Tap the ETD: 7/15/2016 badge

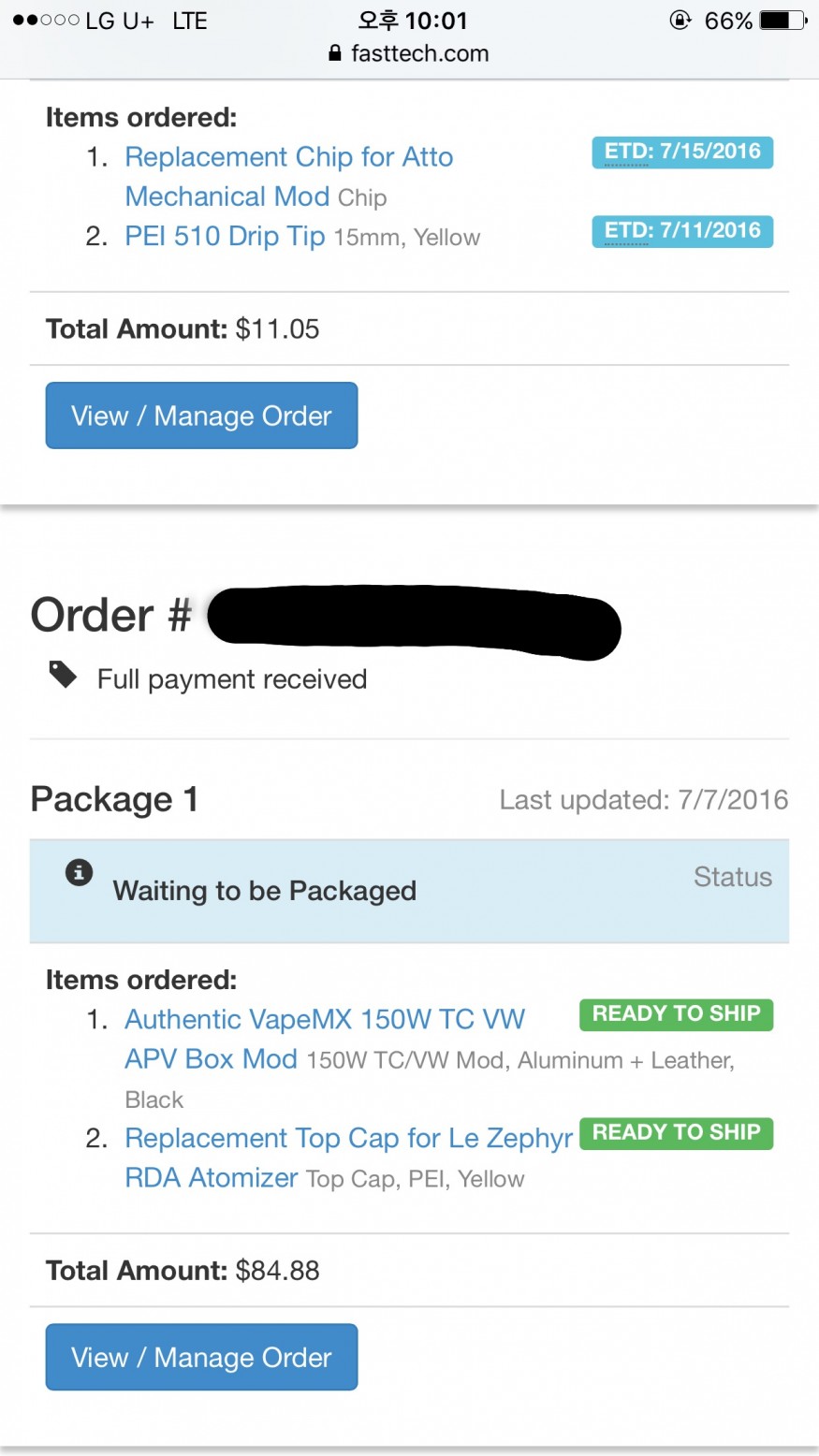coord(682,152)
